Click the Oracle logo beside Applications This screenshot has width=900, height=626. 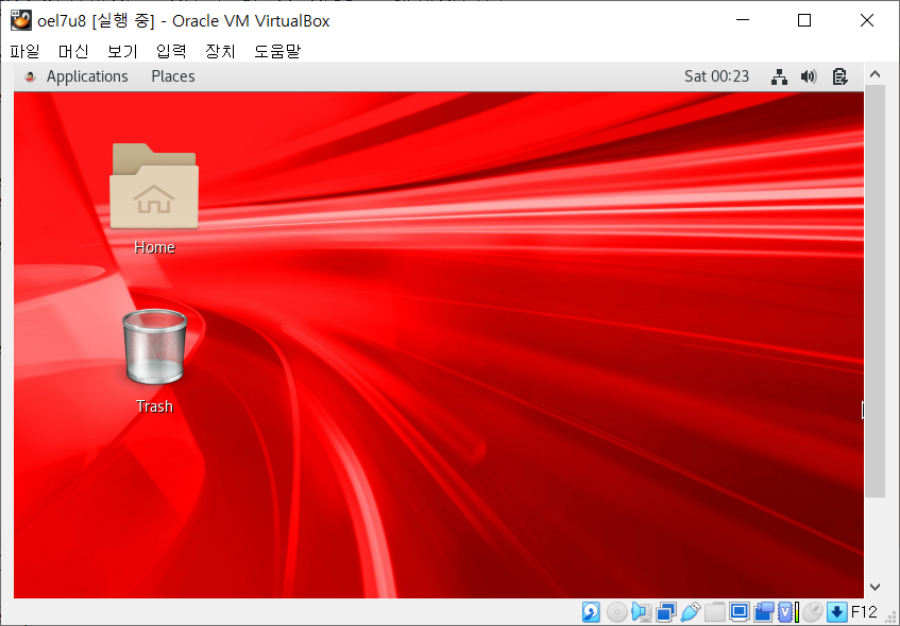[x=30, y=76]
